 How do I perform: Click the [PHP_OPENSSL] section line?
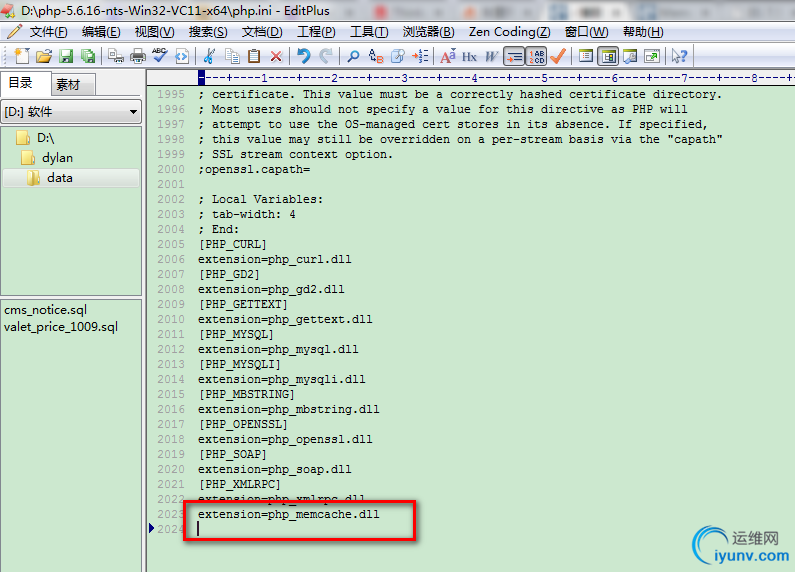tap(243, 424)
